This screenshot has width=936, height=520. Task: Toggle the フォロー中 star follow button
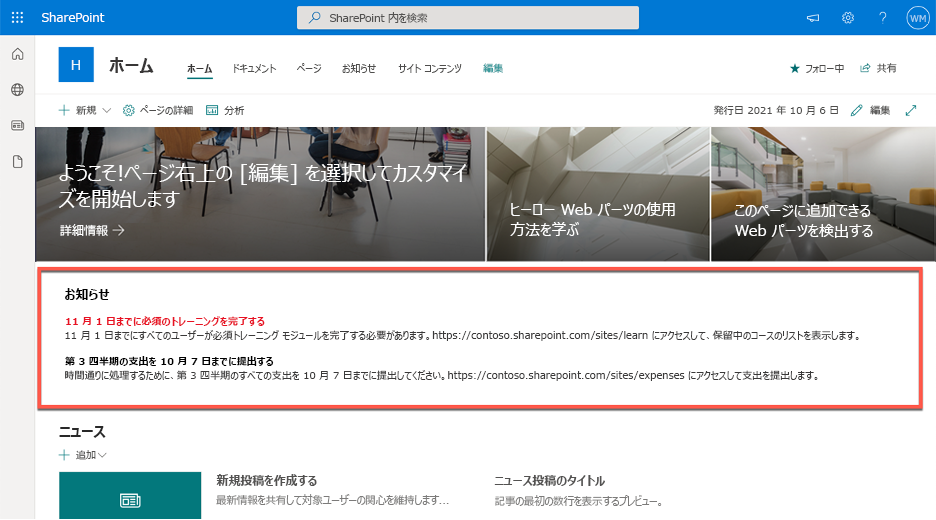817,69
